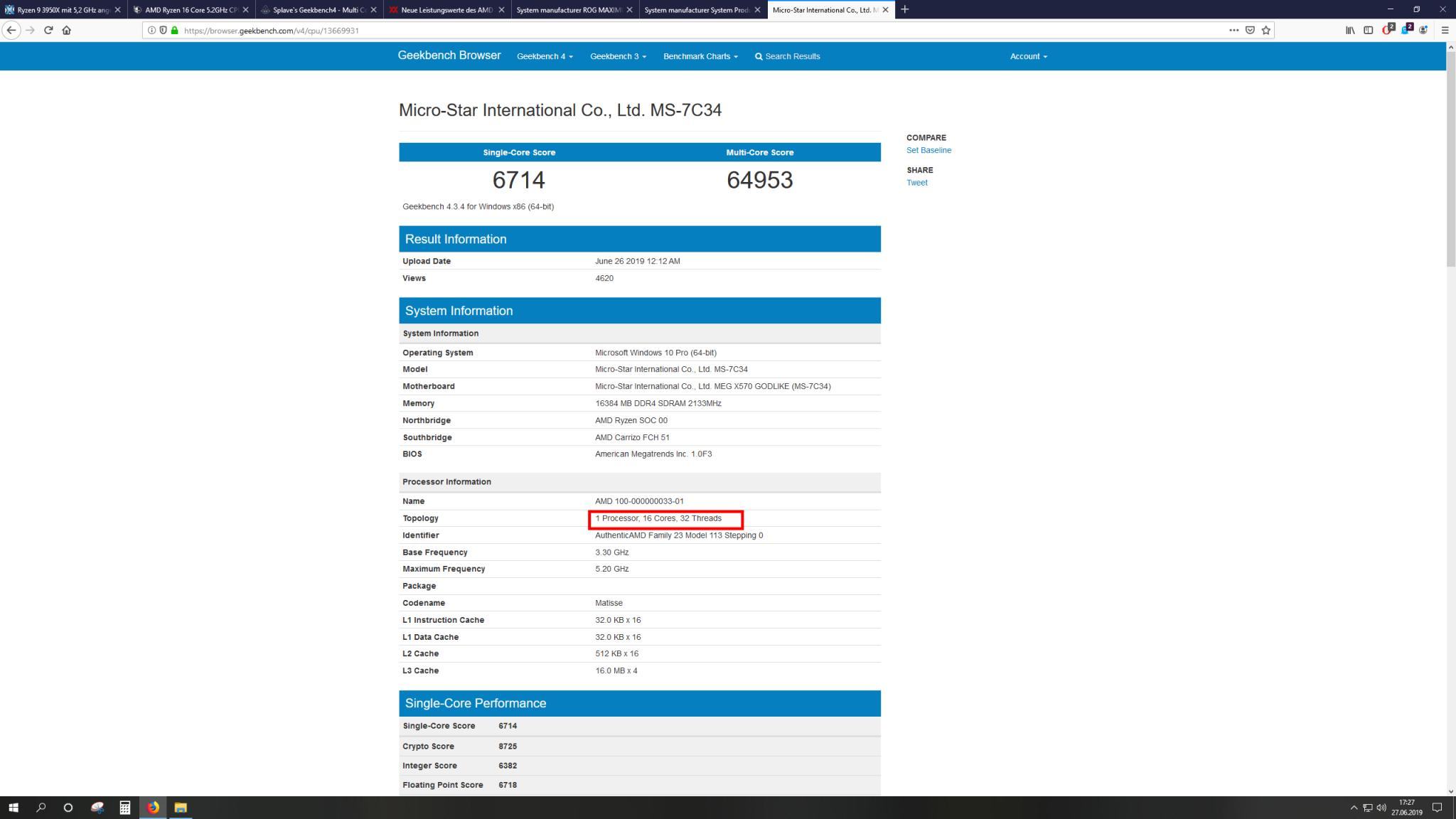The width and height of the screenshot is (1456, 819).
Task: Open the Firefox hamburger menu
Action: [x=1445, y=30]
